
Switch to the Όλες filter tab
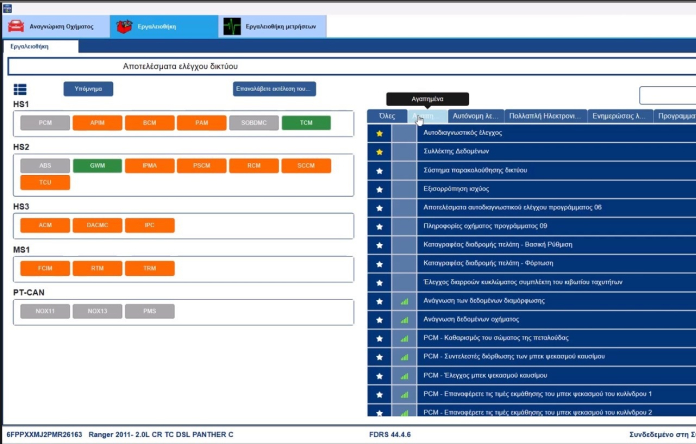[387, 116]
